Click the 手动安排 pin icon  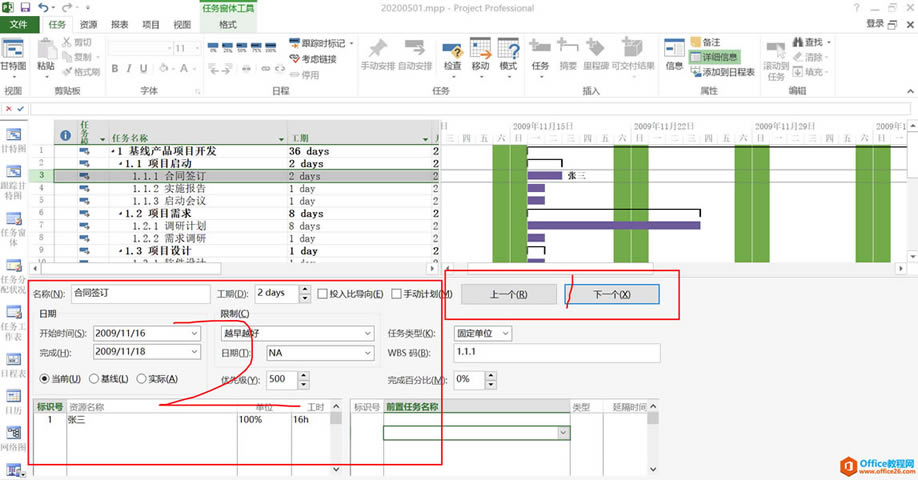[377, 50]
